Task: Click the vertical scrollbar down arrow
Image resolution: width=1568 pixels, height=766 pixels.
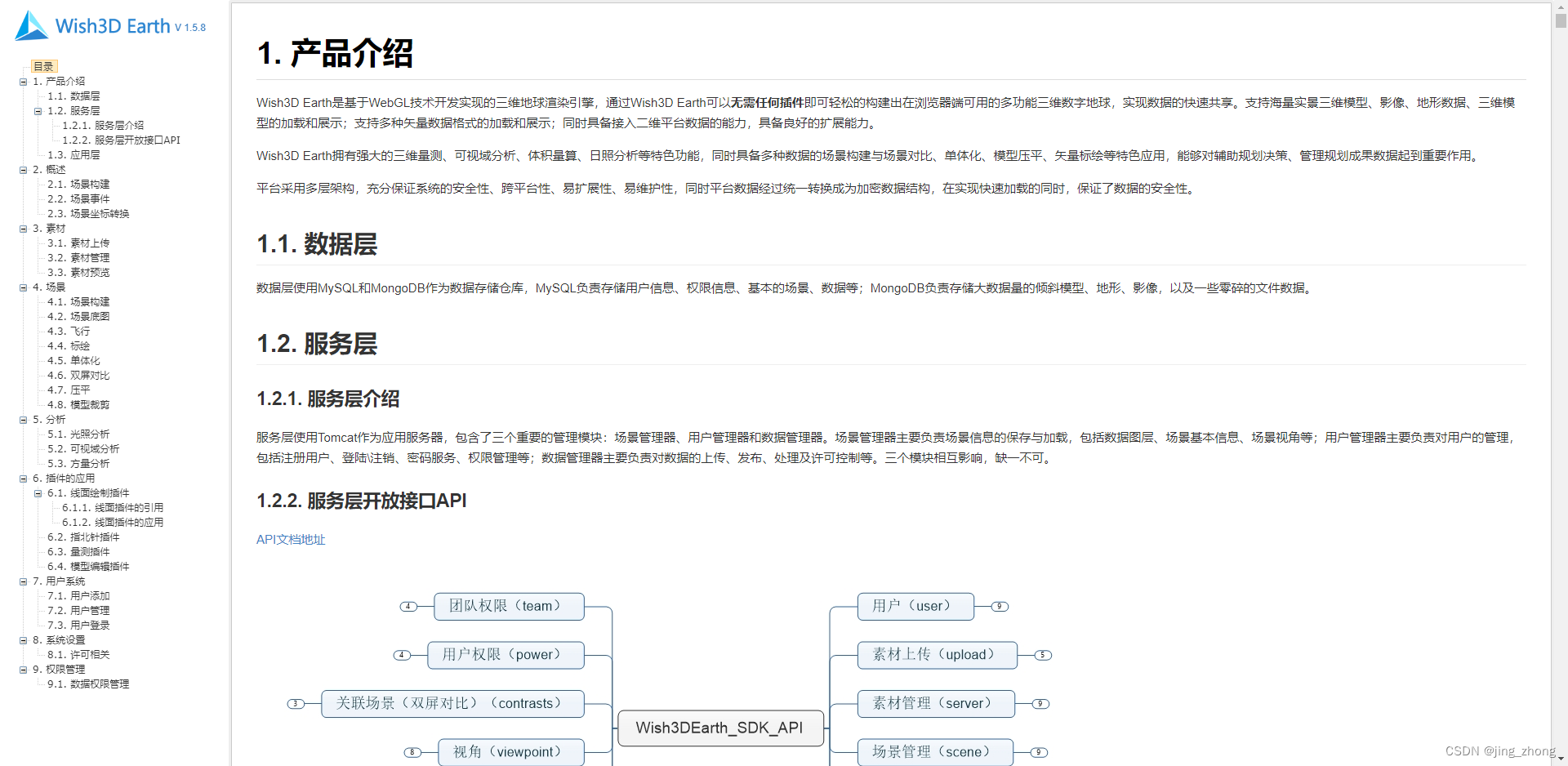Action: point(1561,759)
